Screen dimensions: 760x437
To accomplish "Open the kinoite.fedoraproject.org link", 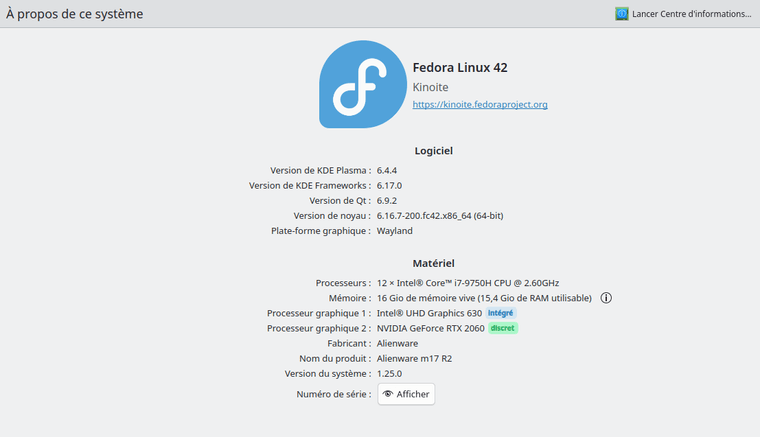I will (480, 105).
